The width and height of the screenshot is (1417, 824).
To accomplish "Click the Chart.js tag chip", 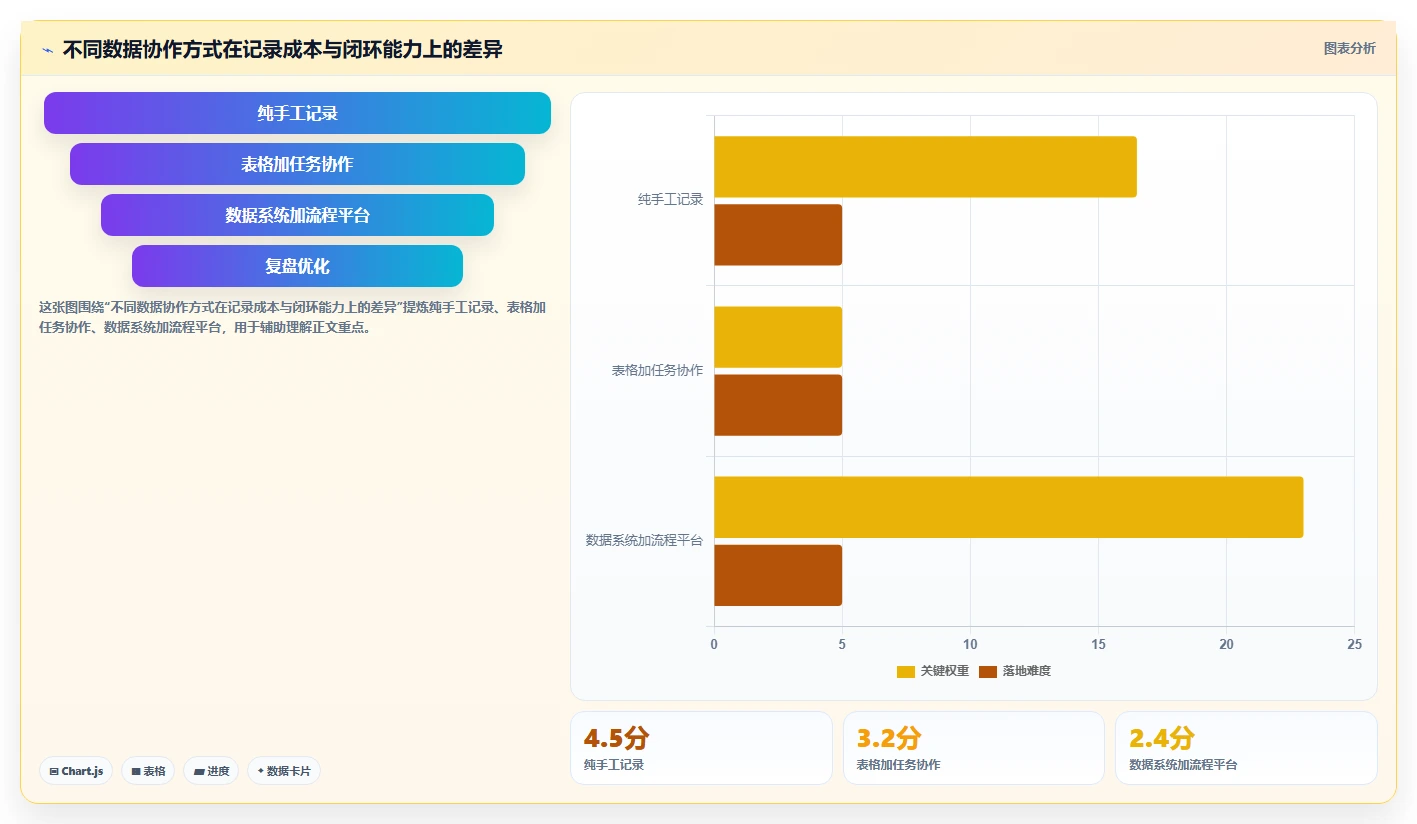I will pyautogui.click(x=76, y=771).
